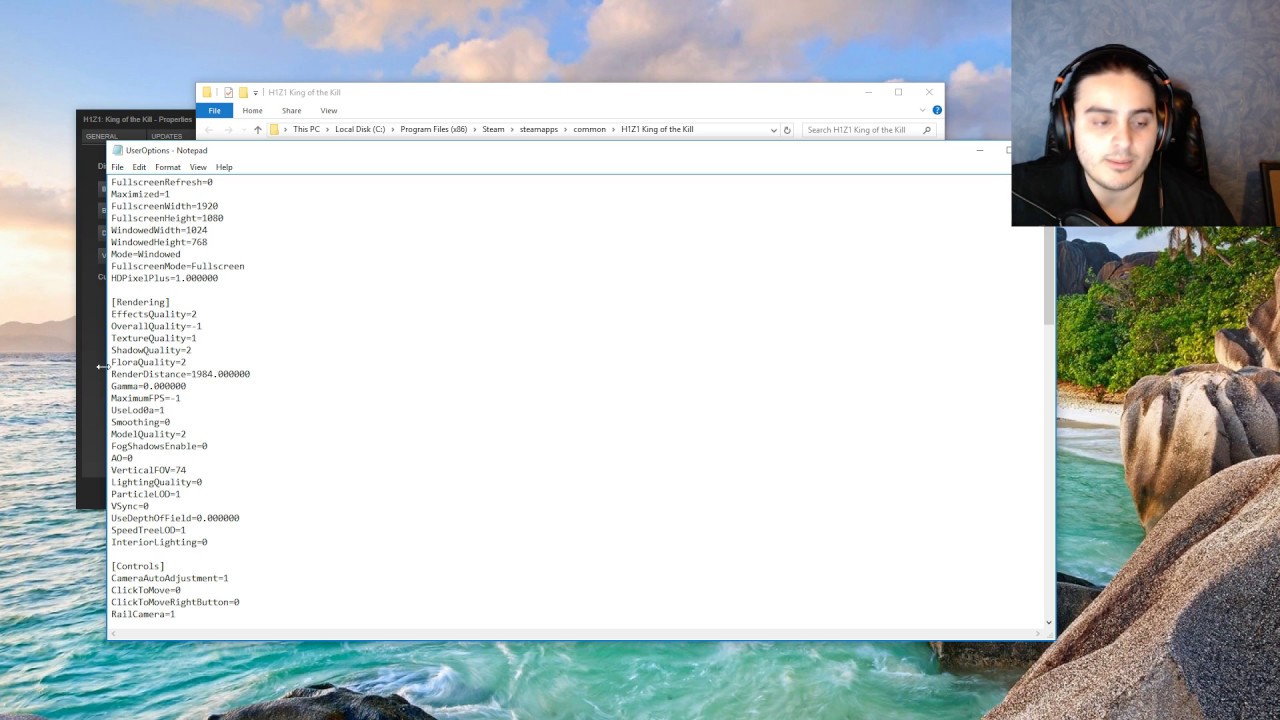This screenshot has height=720, width=1280.
Task: Click the line MaximumFPS=-1
Action: coord(146,398)
